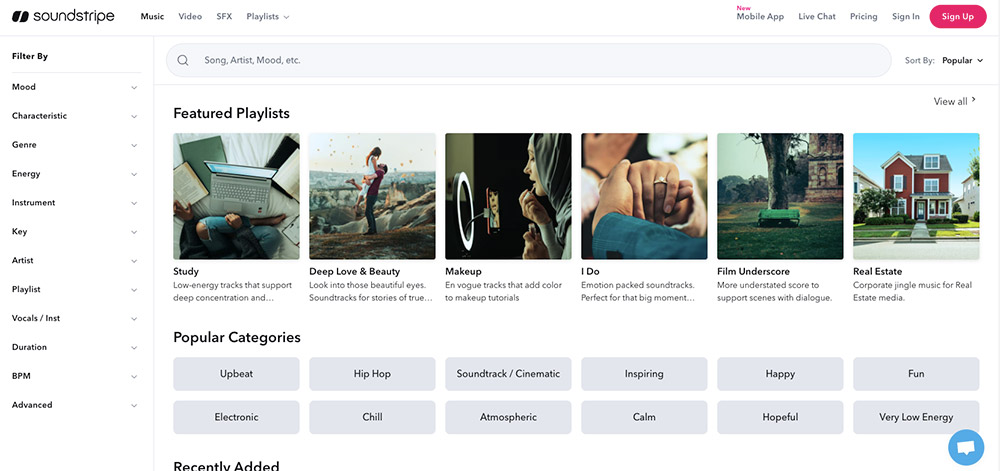Open the Makeup playlist thumbnail
Viewport: 1000px width, 471px height.
(508, 196)
